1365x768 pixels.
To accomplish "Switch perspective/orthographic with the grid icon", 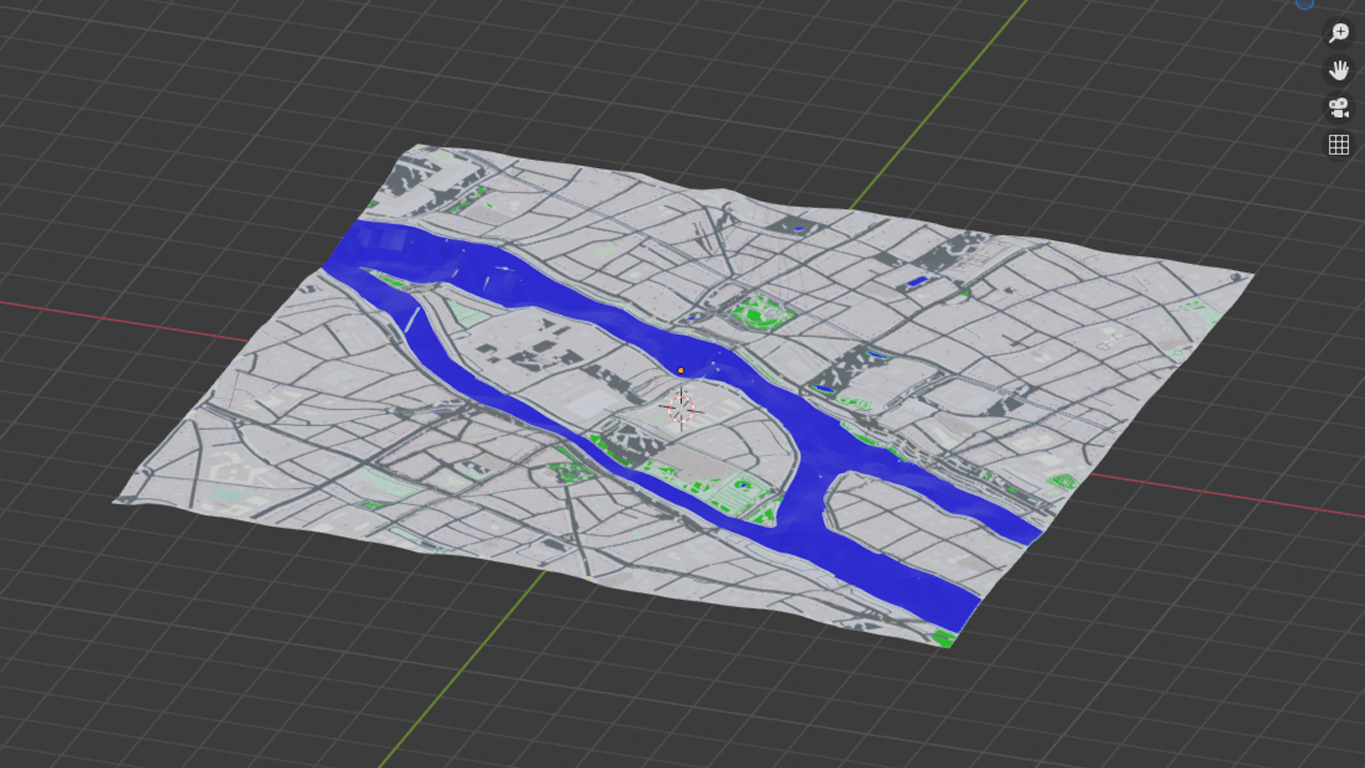I will pyautogui.click(x=1338, y=145).
